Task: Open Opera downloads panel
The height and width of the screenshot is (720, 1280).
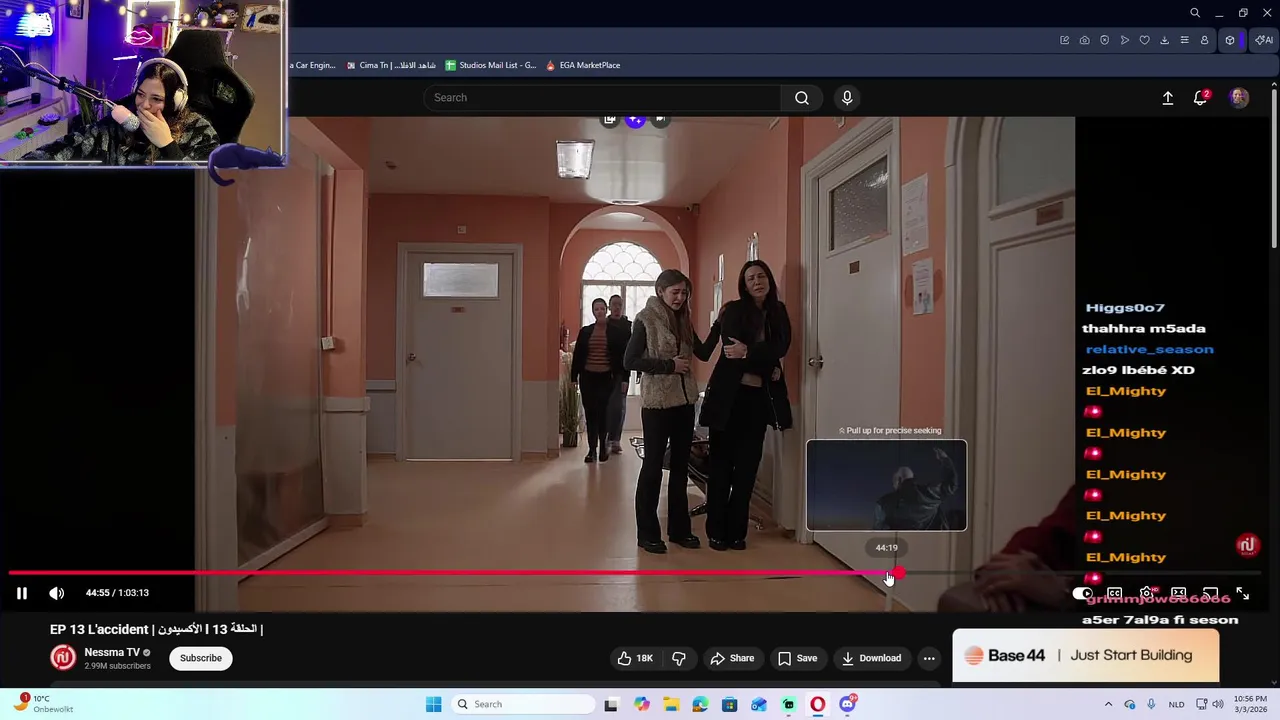Action: point(1164,40)
